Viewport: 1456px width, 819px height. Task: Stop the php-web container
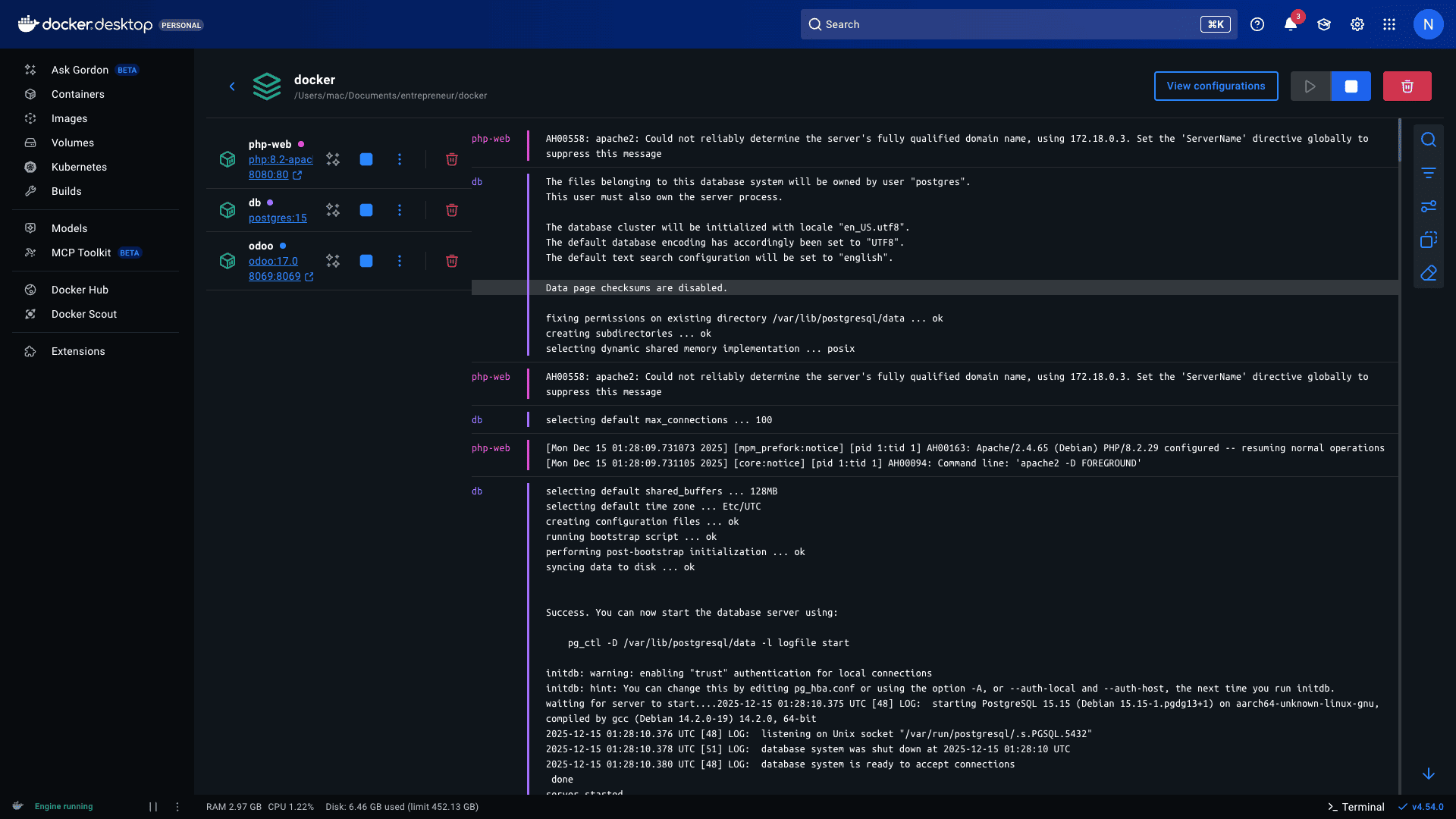[366, 159]
